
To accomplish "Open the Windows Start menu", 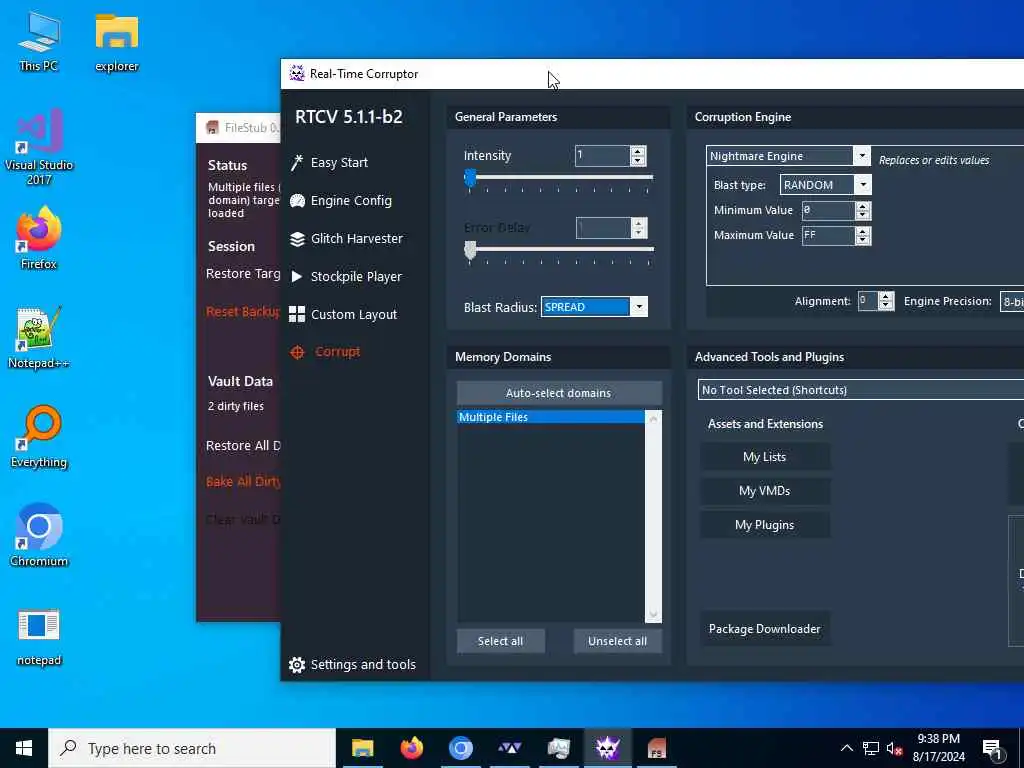I will tap(24, 748).
